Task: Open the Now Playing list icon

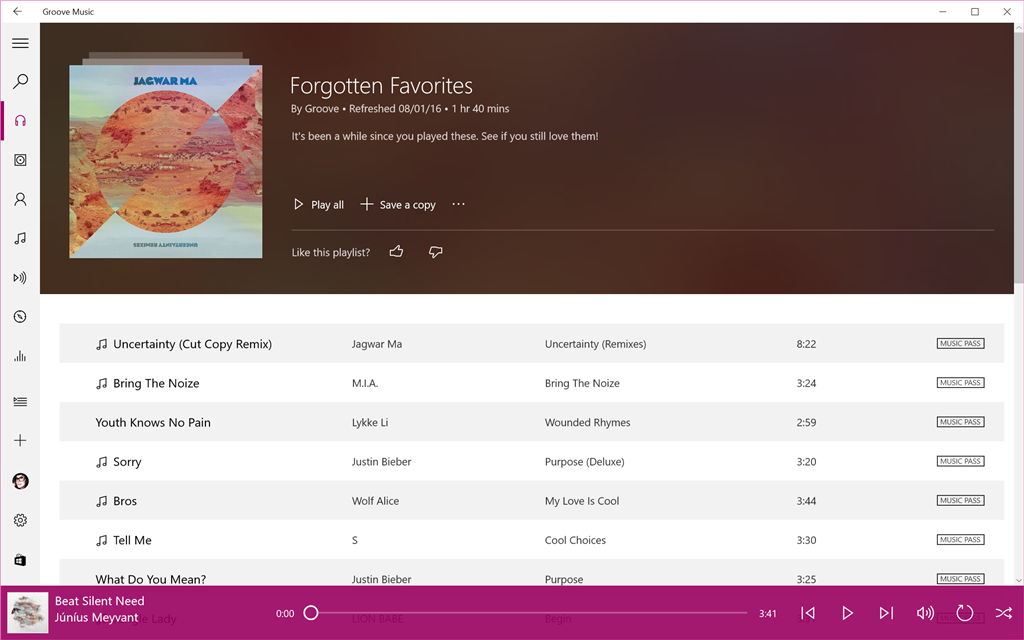Action: click(x=20, y=402)
